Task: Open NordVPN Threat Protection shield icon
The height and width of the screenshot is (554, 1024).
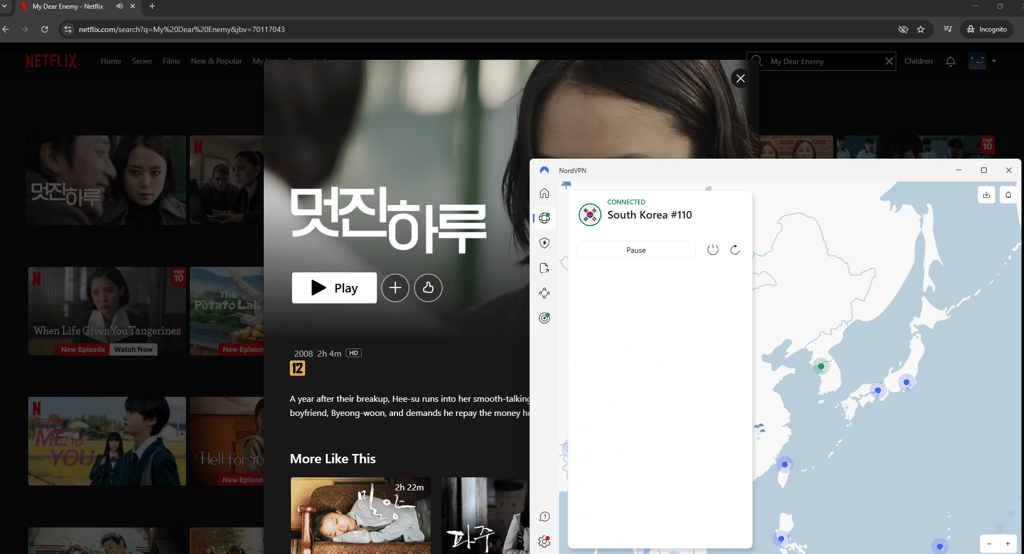Action: 545,243
